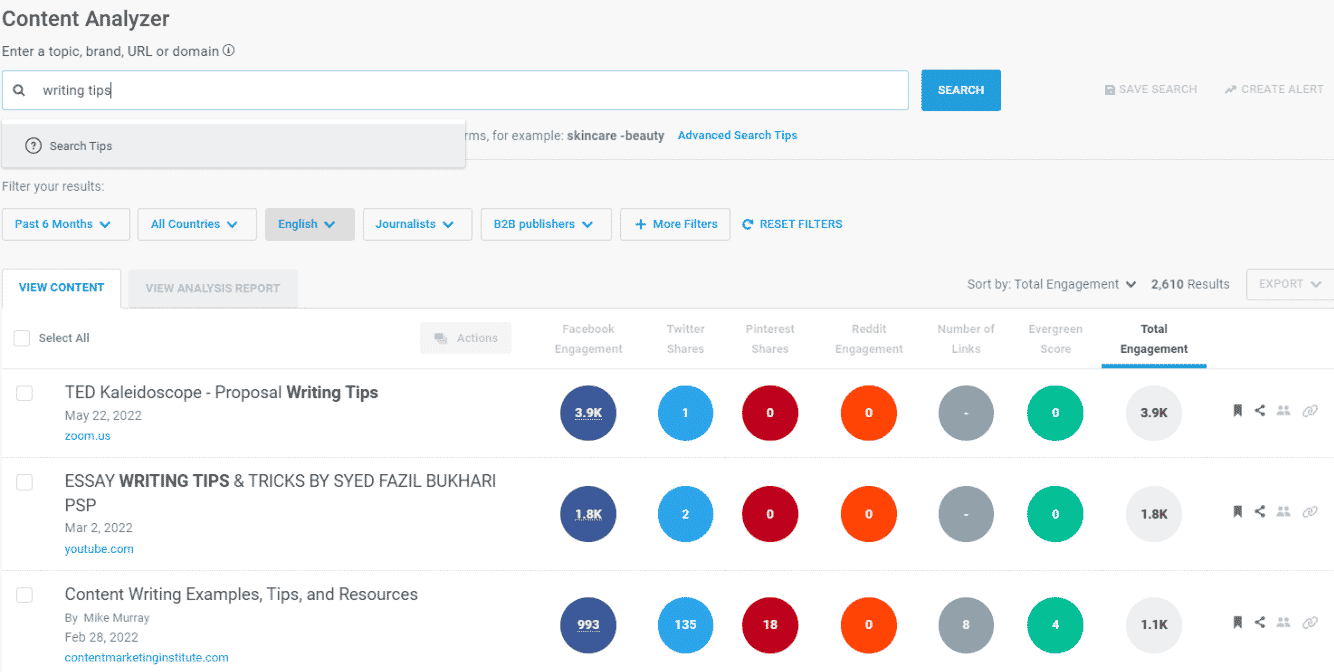Select the Total Engagement column header

pyautogui.click(x=1154, y=339)
